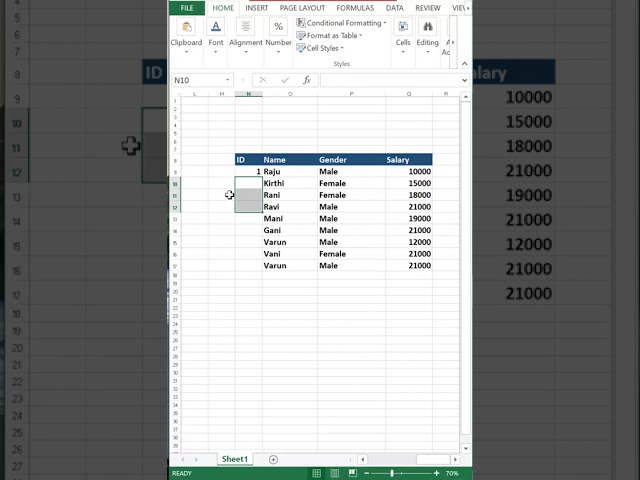Collapse the ribbon with the caret
Viewport: 640px width, 480px height.
coord(464,63)
